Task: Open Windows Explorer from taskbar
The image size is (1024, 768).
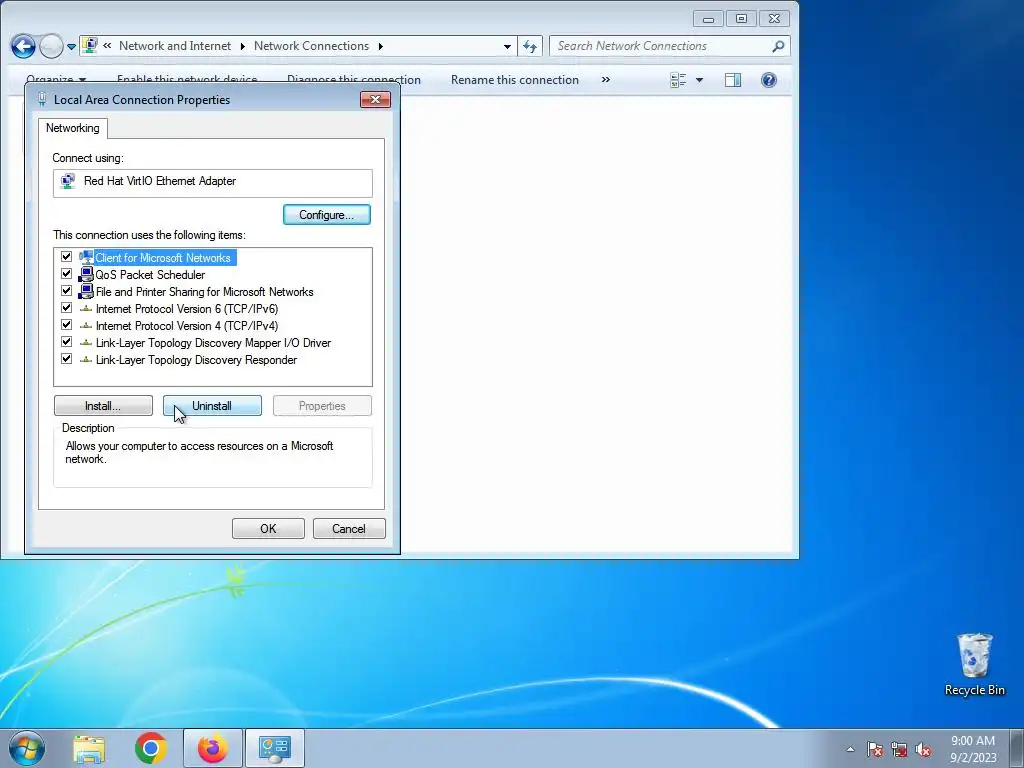Action: click(89, 748)
